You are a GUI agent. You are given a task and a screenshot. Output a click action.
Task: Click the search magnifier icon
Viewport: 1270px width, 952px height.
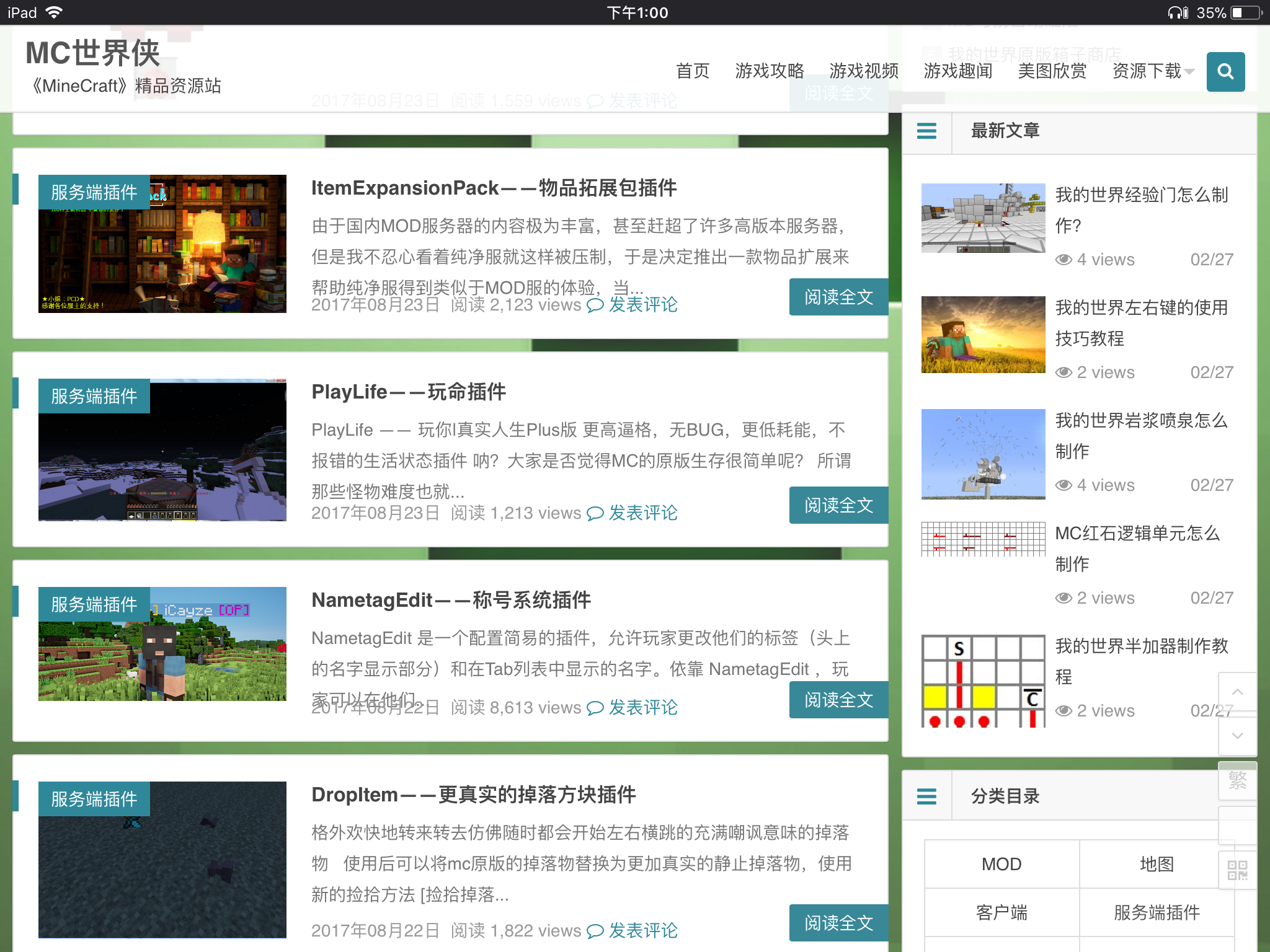coord(1225,72)
